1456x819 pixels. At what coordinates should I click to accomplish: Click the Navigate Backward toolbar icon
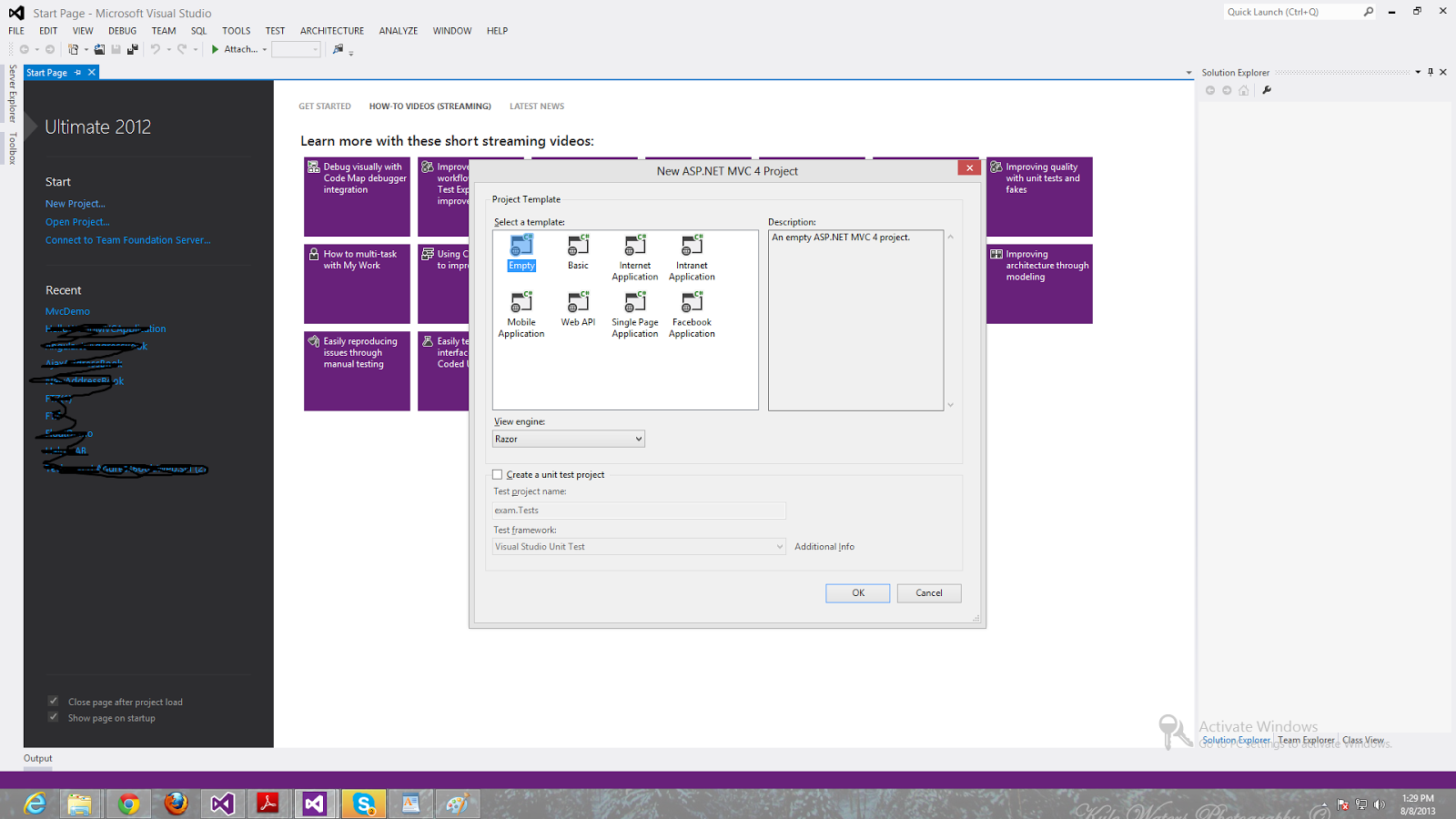(25, 49)
